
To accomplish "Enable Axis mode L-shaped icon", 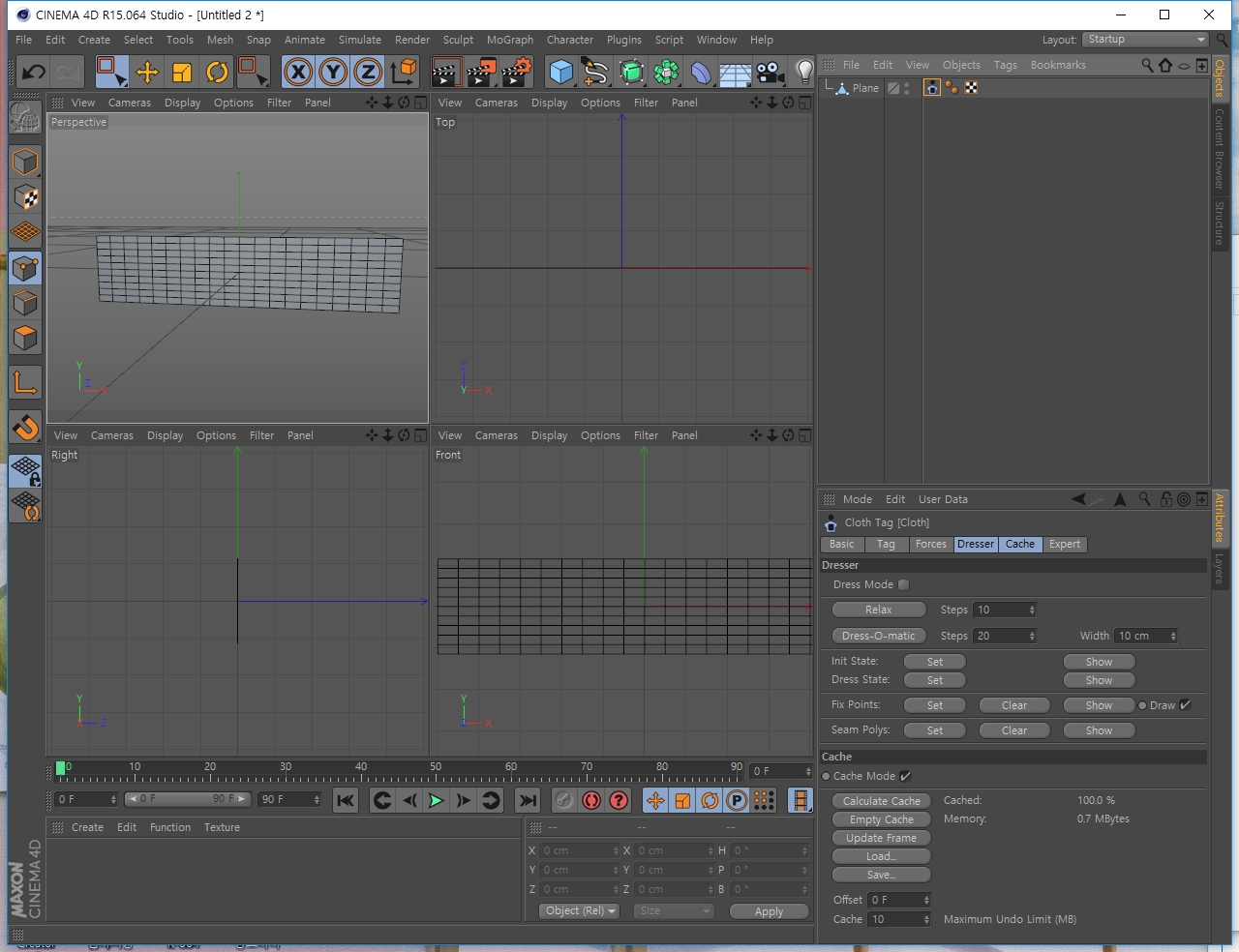I will [25, 383].
